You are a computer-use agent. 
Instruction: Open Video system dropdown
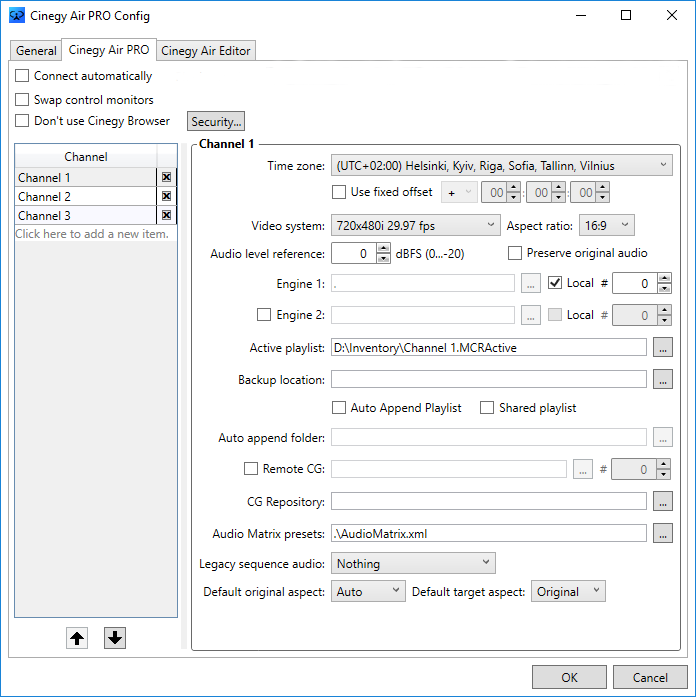pos(416,225)
